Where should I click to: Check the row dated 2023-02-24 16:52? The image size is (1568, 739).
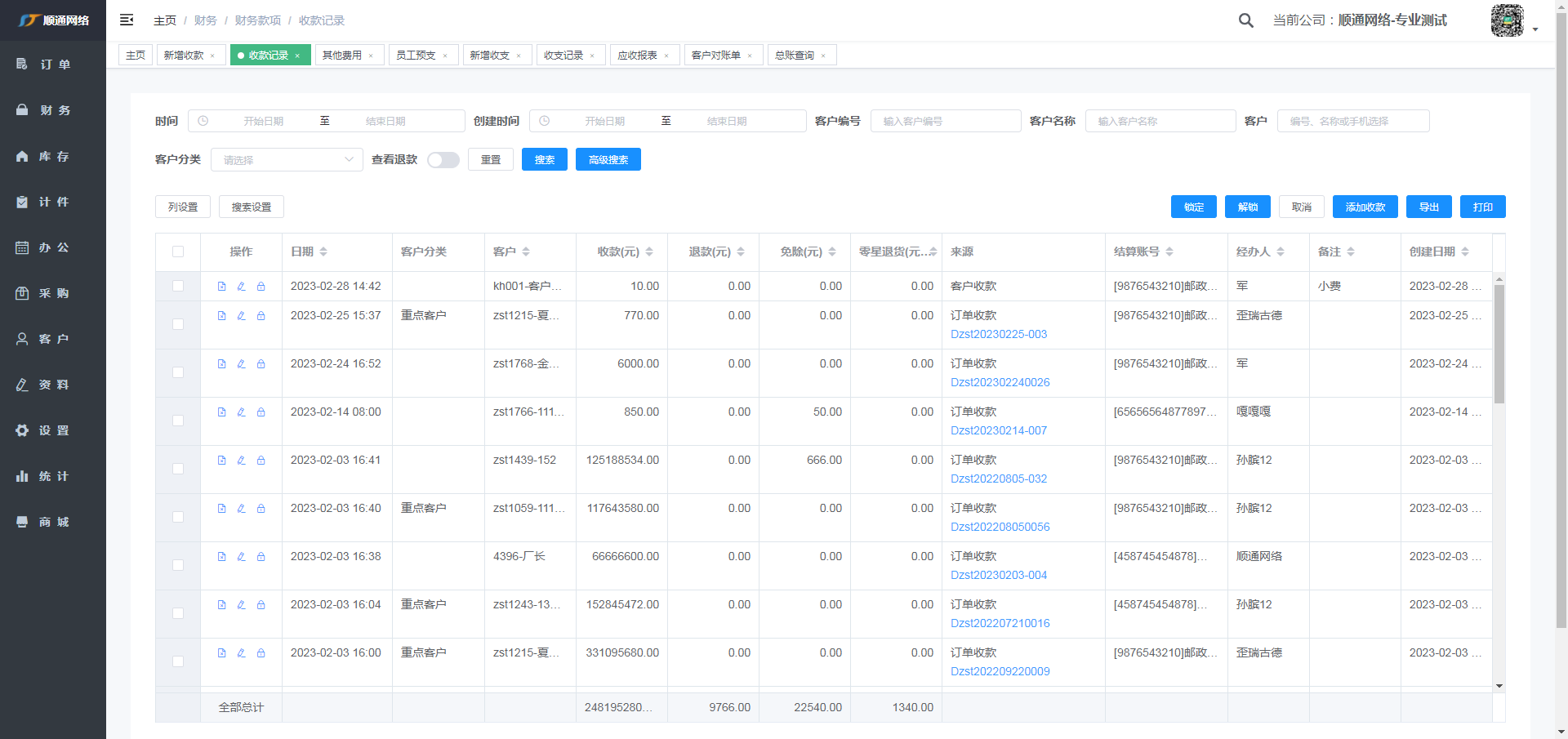tap(178, 372)
